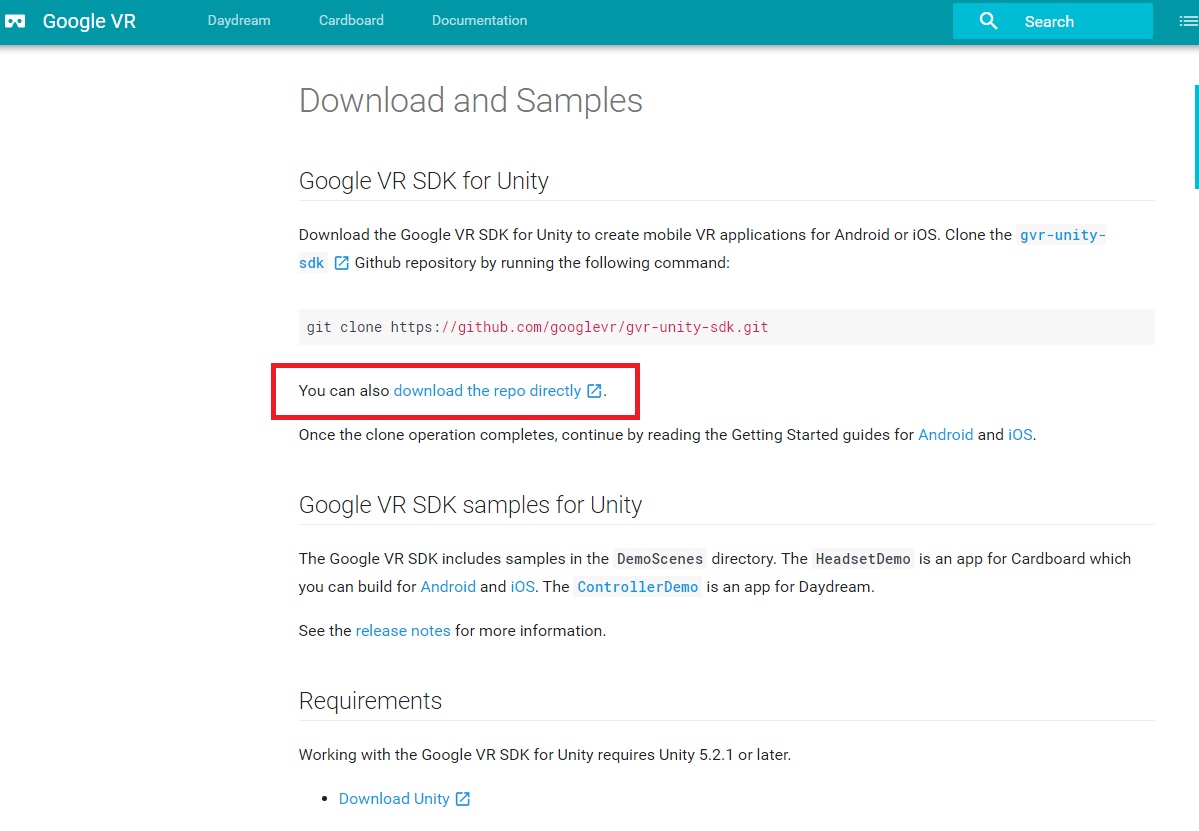This screenshot has width=1199, height=831.
Task: Follow the gvr-unity-sdk repository link
Action: [1063, 235]
